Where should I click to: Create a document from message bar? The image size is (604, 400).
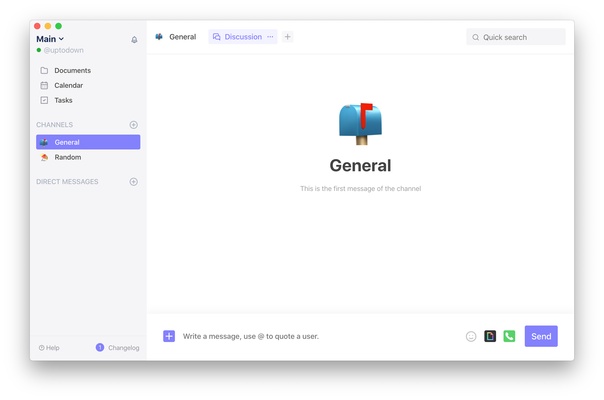490,336
